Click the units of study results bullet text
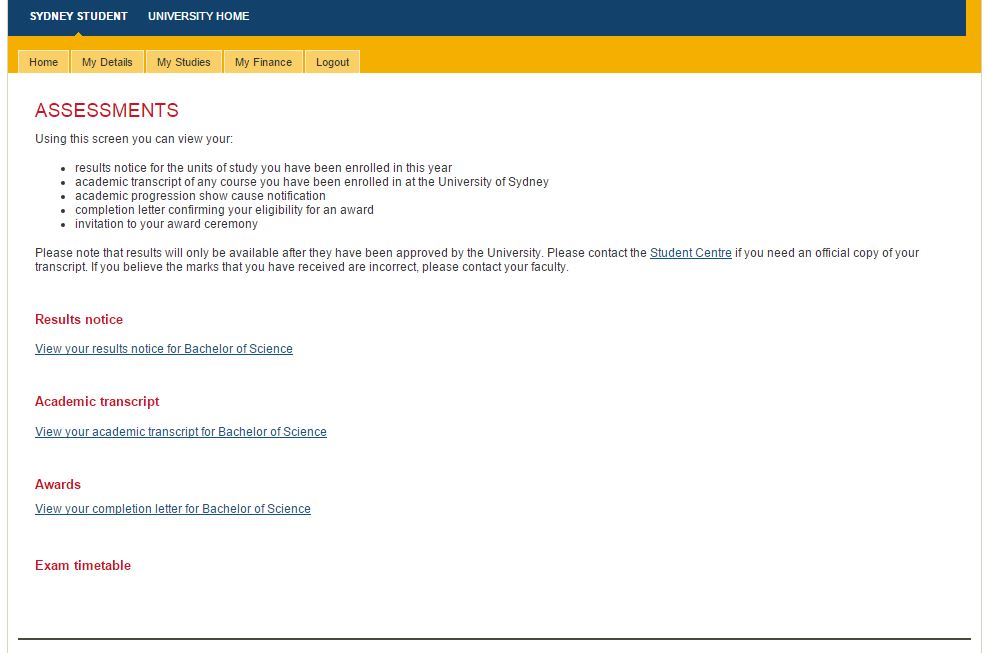Image resolution: width=987 pixels, height=653 pixels. point(263,168)
